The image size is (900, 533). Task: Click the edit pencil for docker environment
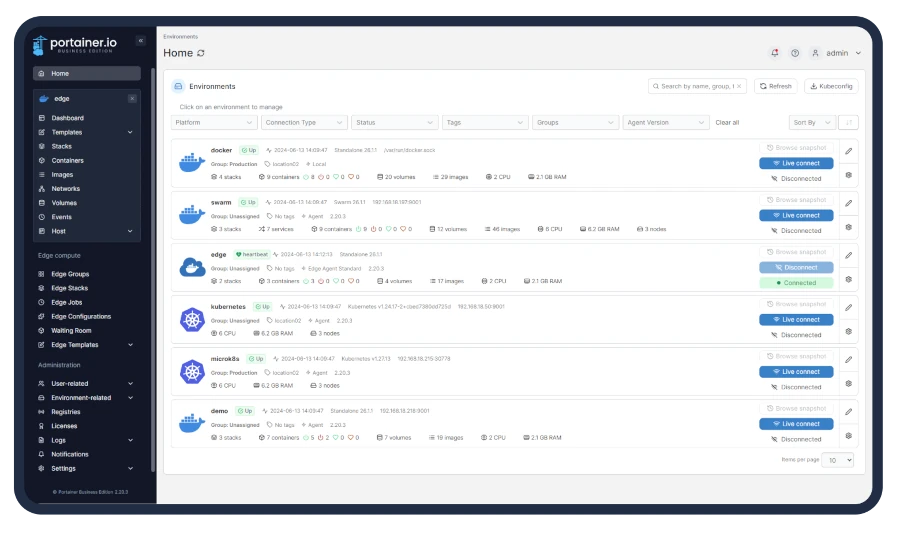click(848, 151)
